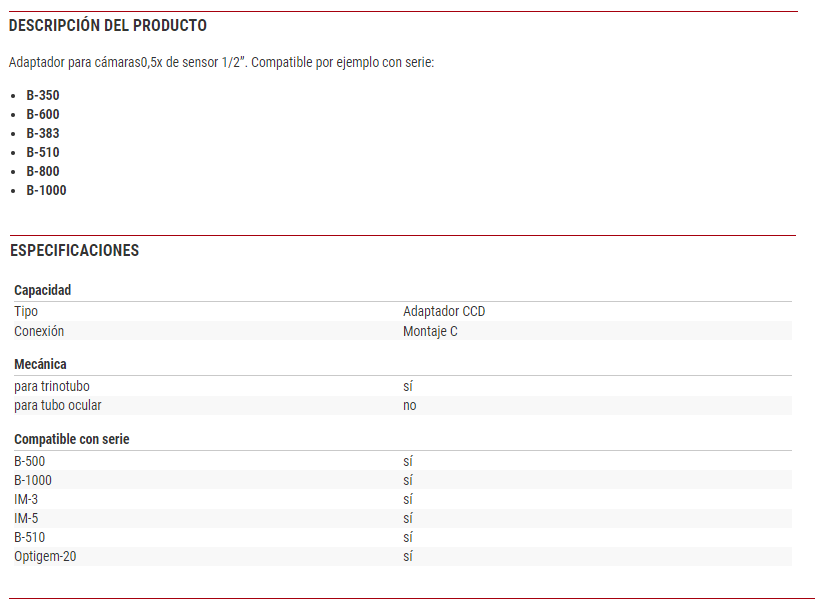The width and height of the screenshot is (815, 602).
Task: Select the Compatible con serie table header
Action: pos(72,439)
